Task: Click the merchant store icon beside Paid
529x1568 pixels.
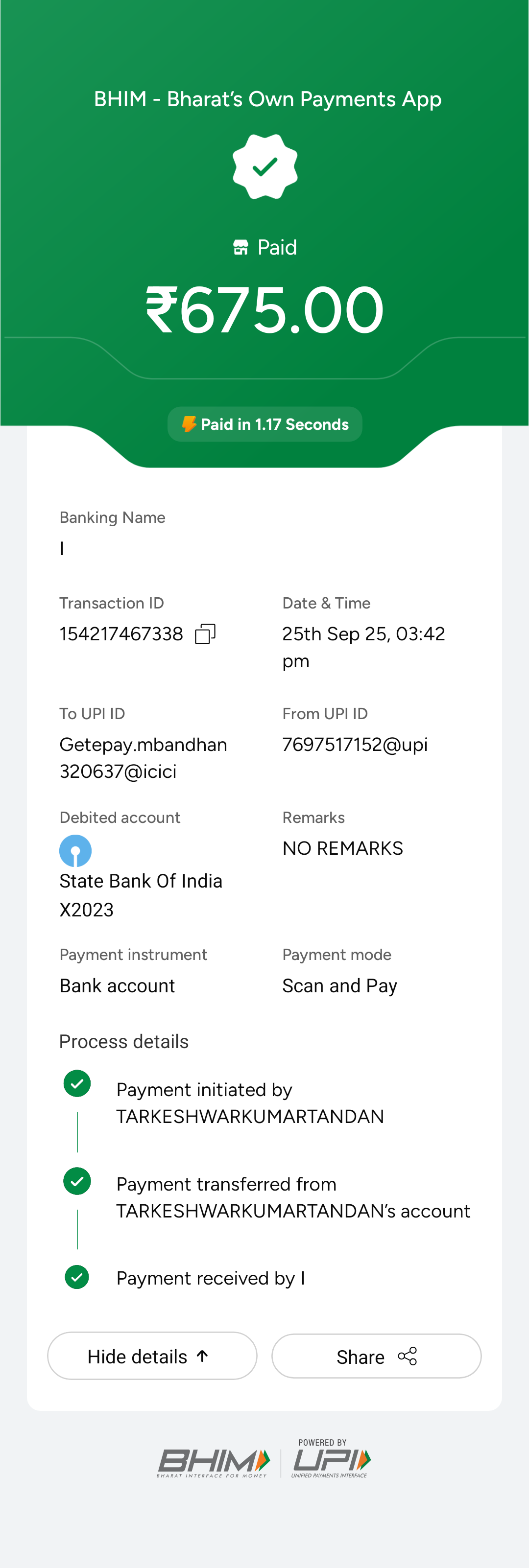Action: 241,247
